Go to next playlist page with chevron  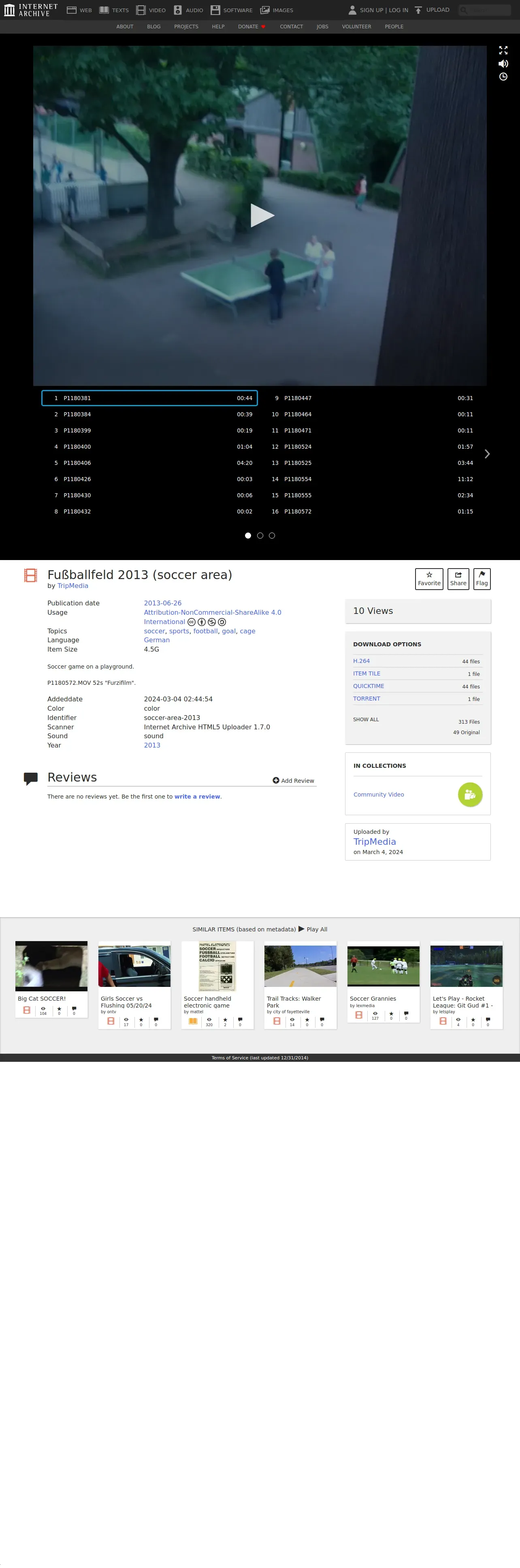pos(486,454)
